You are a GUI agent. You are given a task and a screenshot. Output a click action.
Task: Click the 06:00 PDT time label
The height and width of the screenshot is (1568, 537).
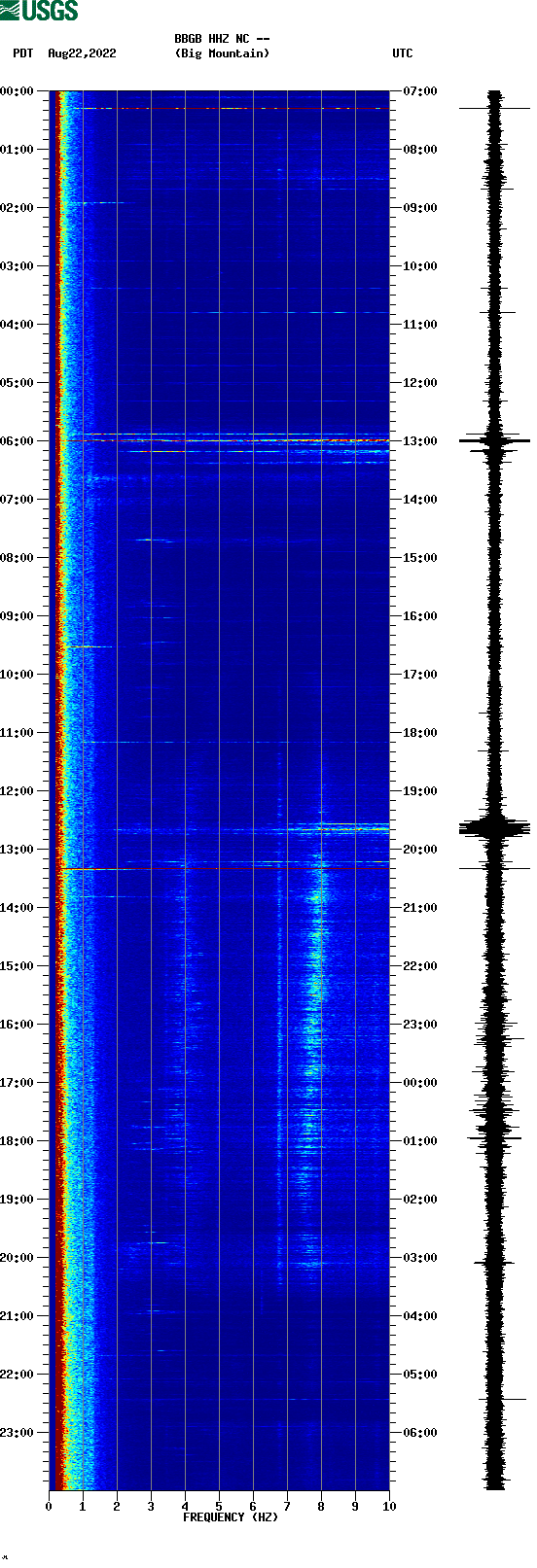tap(18, 441)
